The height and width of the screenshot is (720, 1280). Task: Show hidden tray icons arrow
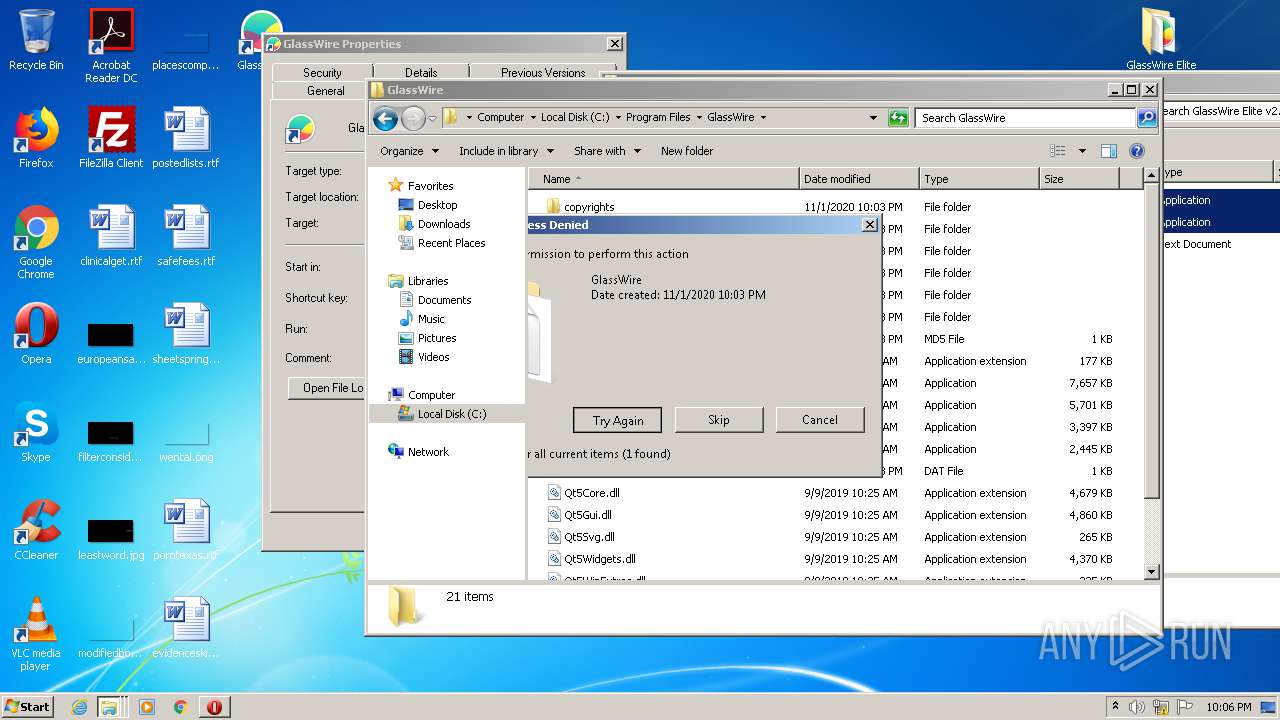(x=1115, y=706)
